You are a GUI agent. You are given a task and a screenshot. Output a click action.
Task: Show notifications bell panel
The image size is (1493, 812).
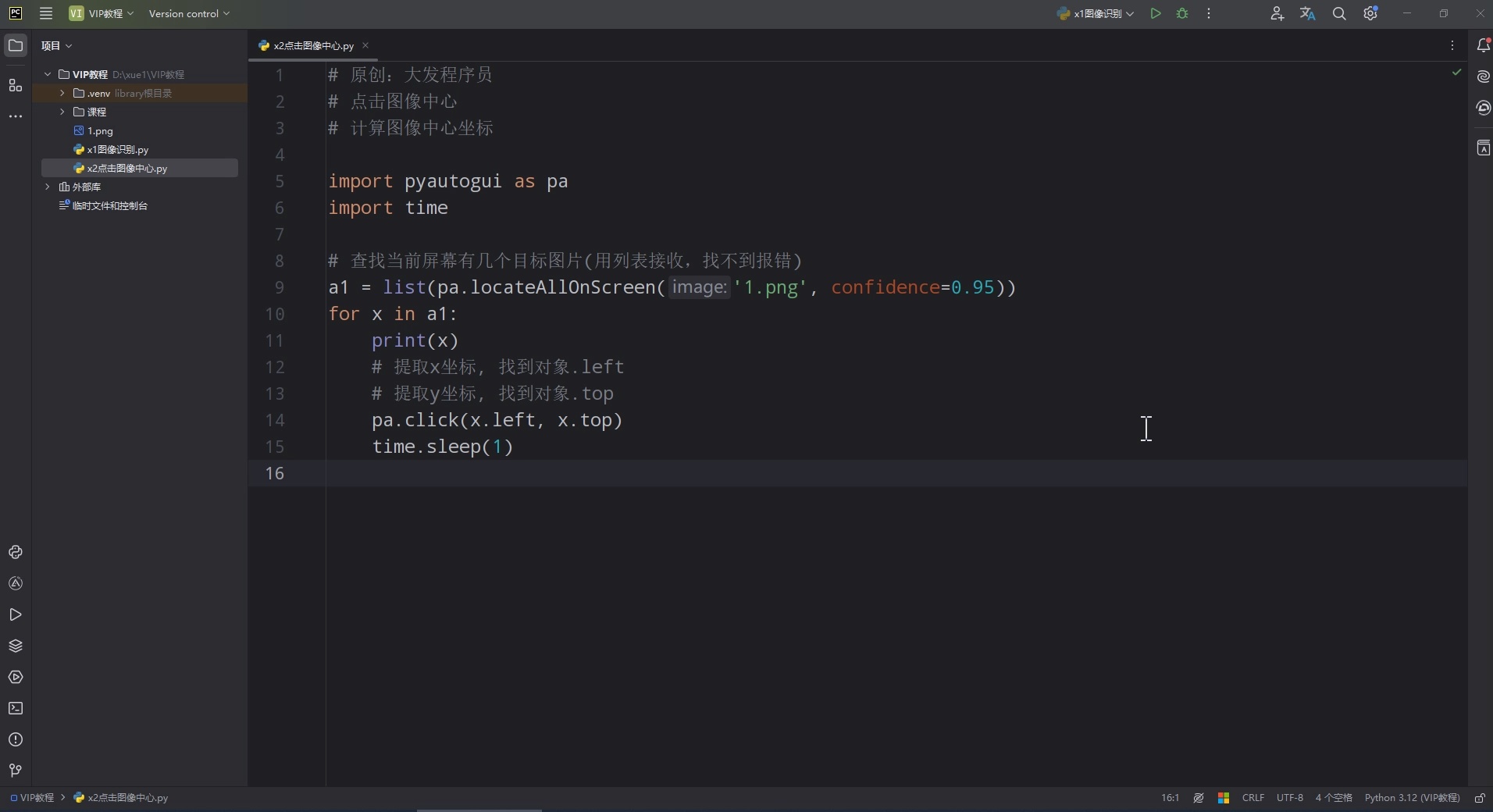click(1484, 46)
